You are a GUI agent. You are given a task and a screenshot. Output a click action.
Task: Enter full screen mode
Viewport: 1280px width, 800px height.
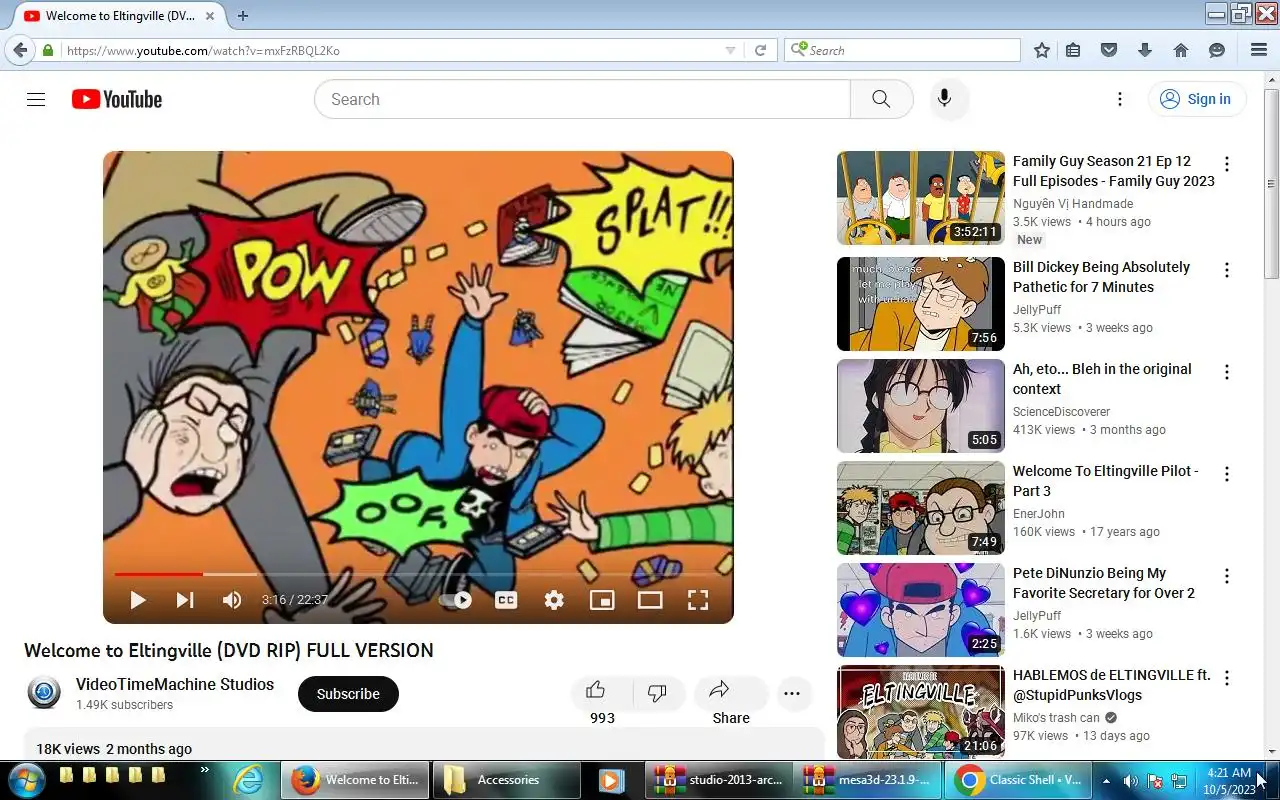698,600
